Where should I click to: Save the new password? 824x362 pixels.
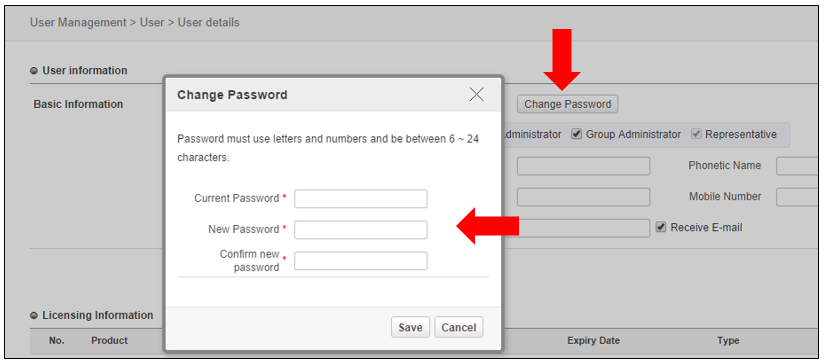coord(410,327)
